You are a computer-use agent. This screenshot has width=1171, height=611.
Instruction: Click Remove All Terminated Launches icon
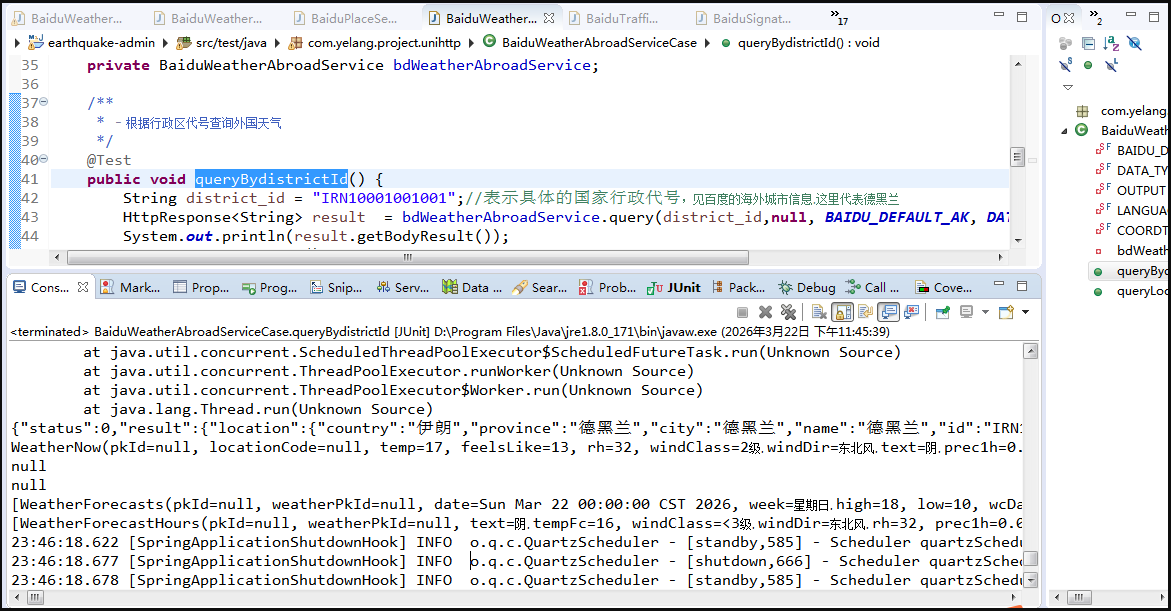(788, 311)
